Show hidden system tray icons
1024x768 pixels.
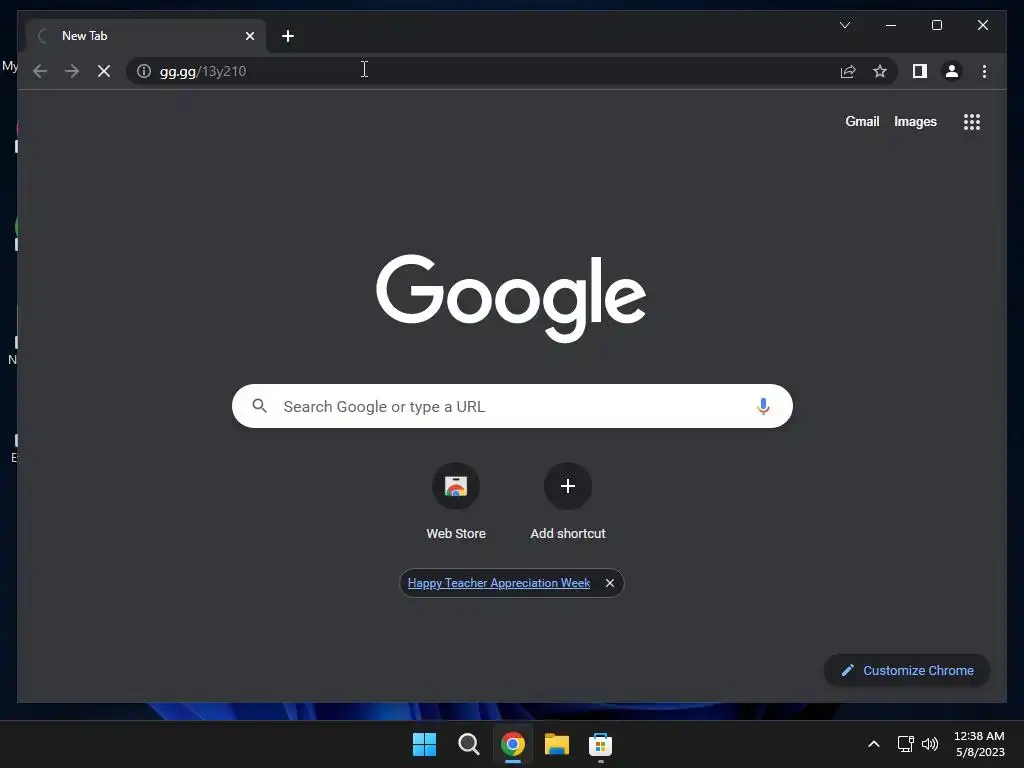click(x=873, y=744)
